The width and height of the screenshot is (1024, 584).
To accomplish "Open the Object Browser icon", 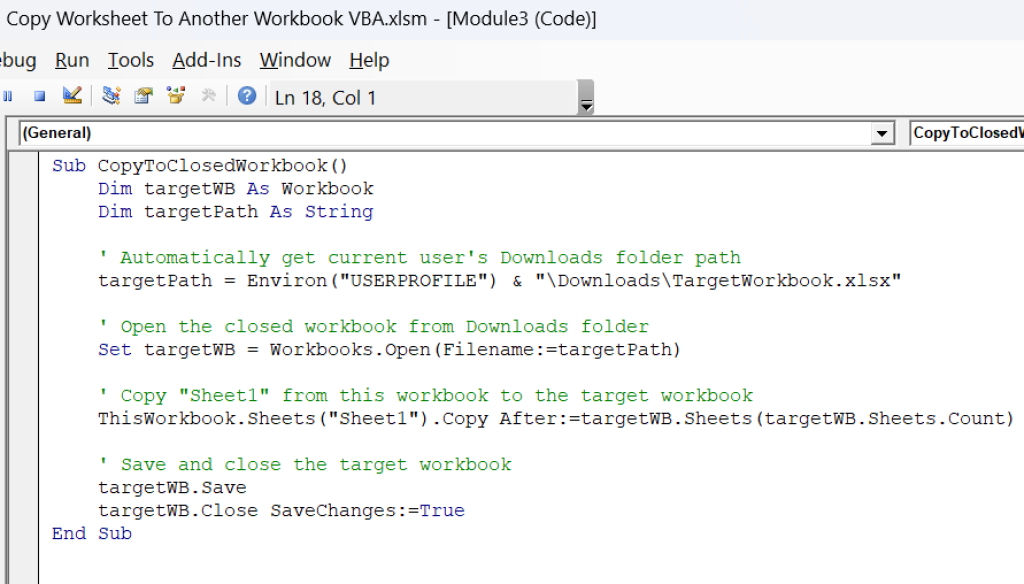I will click(176, 95).
